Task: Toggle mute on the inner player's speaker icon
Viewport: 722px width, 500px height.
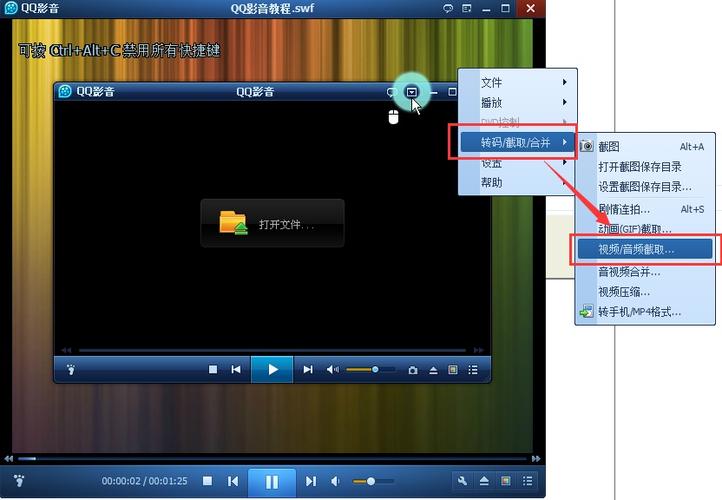Action: pos(333,370)
